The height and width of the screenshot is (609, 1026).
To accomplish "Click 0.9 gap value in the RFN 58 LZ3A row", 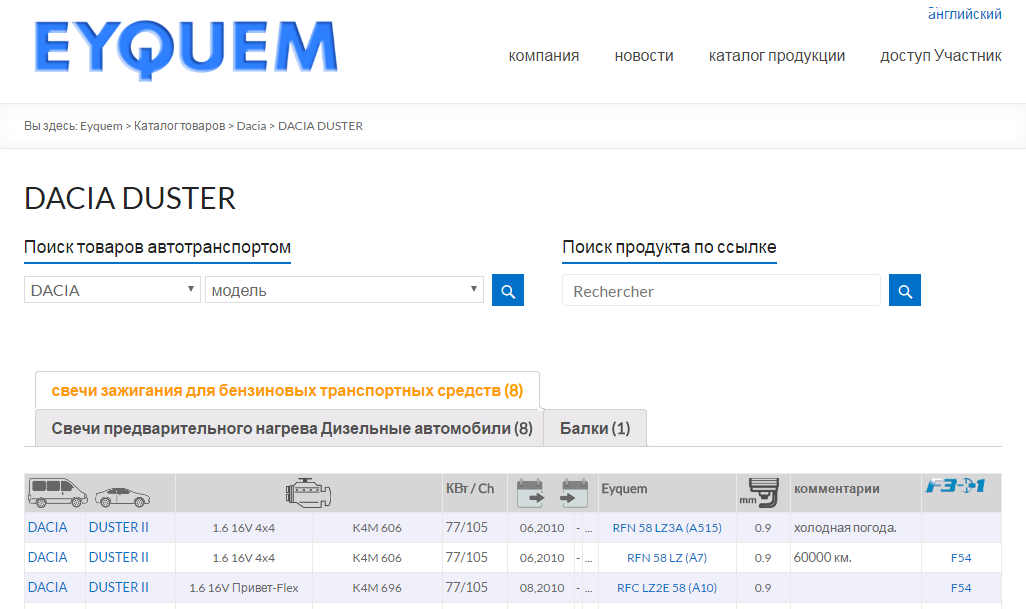I will point(763,528).
